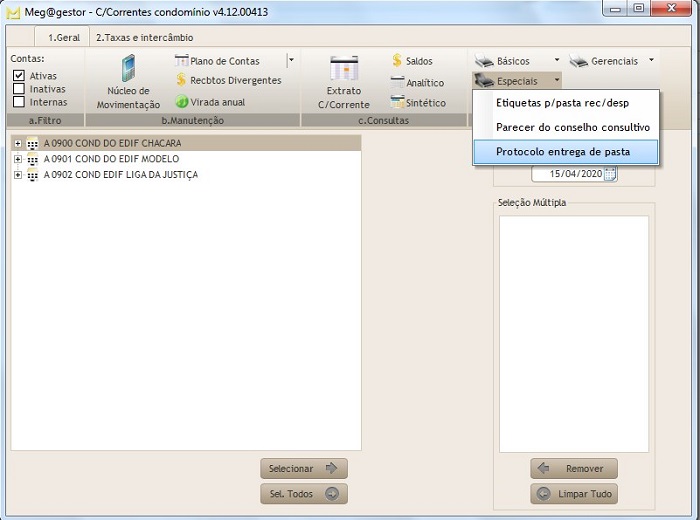Choose Parecer do conselho consultivo

click(566, 127)
